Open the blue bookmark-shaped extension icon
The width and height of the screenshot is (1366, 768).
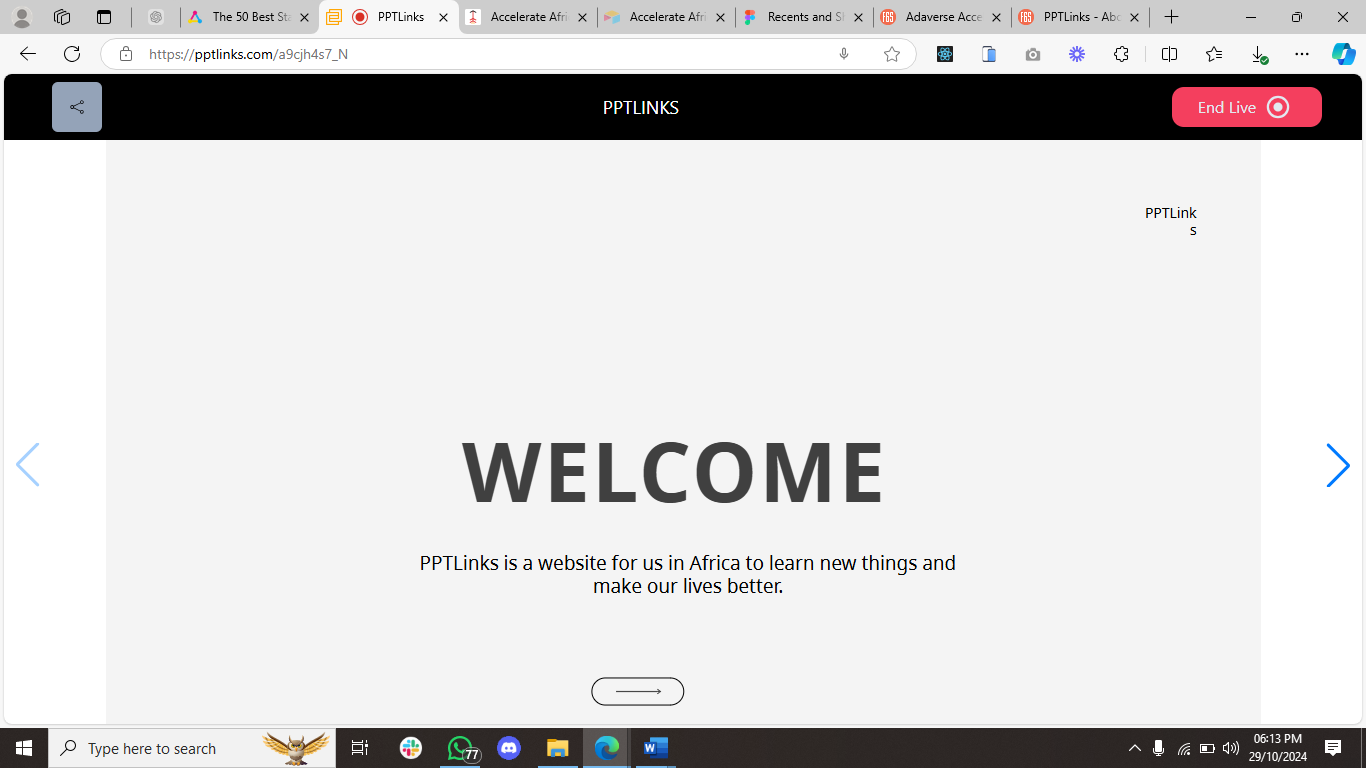pos(989,54)
